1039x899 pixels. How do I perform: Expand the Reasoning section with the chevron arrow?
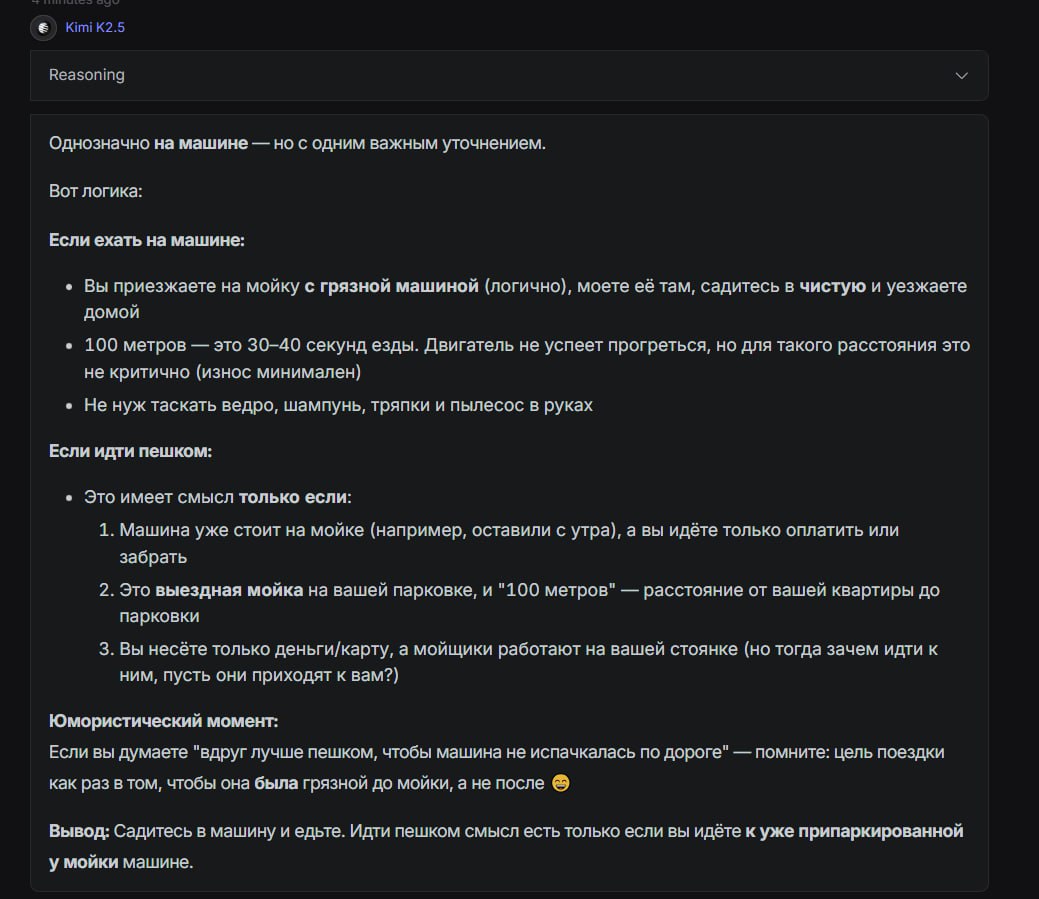tap(961, 75)
